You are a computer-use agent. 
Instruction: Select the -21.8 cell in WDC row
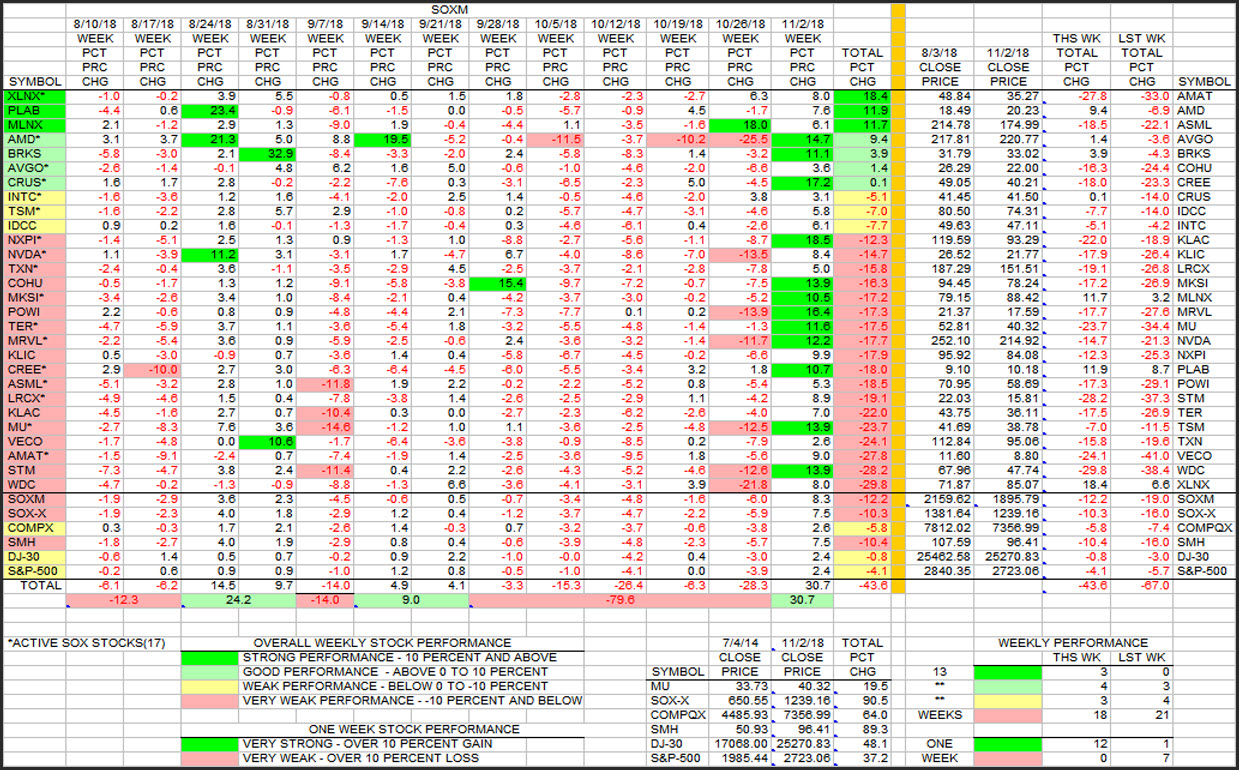tap(739, 486)
